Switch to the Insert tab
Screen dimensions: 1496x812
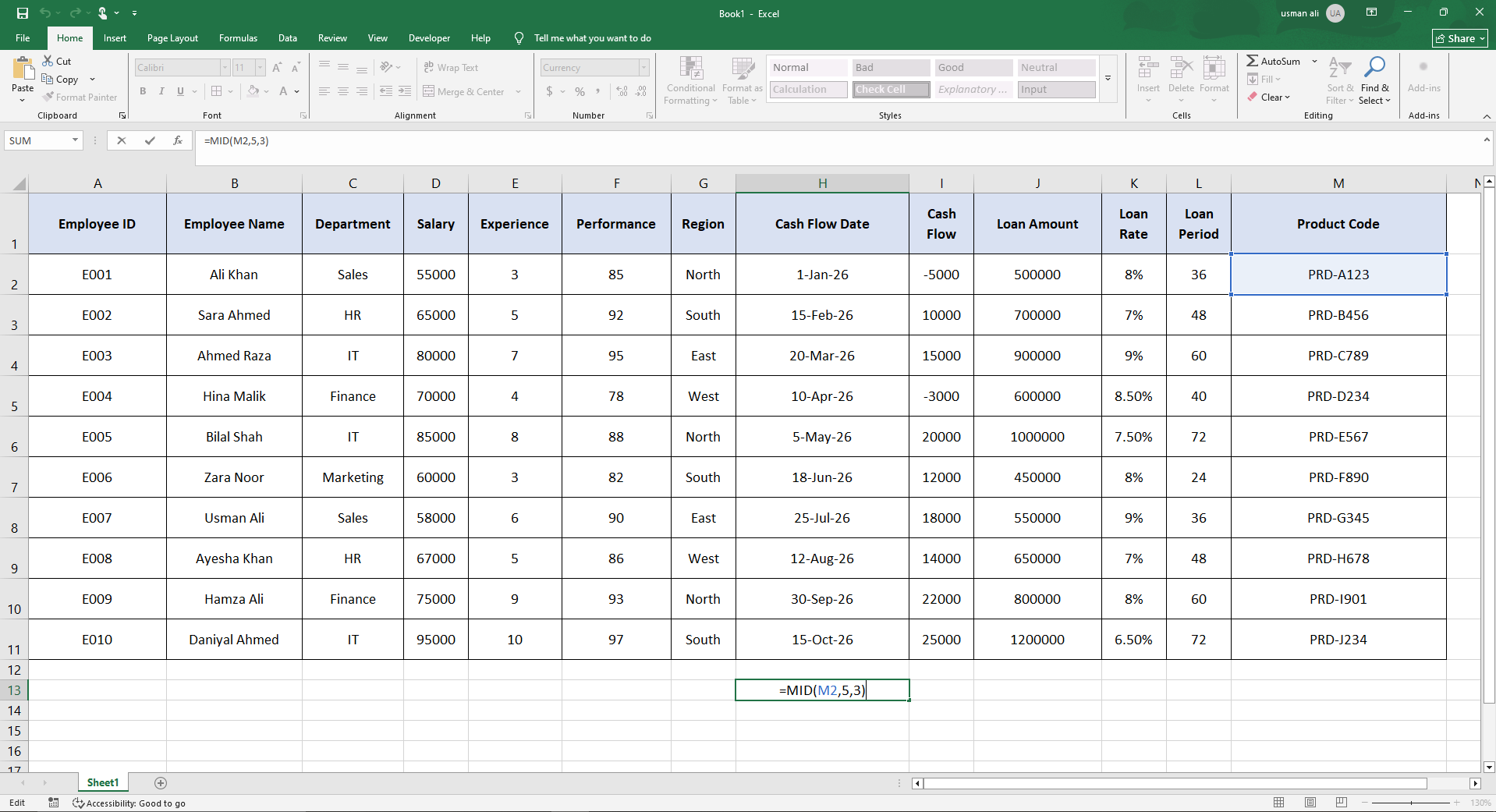pos(115,38)
